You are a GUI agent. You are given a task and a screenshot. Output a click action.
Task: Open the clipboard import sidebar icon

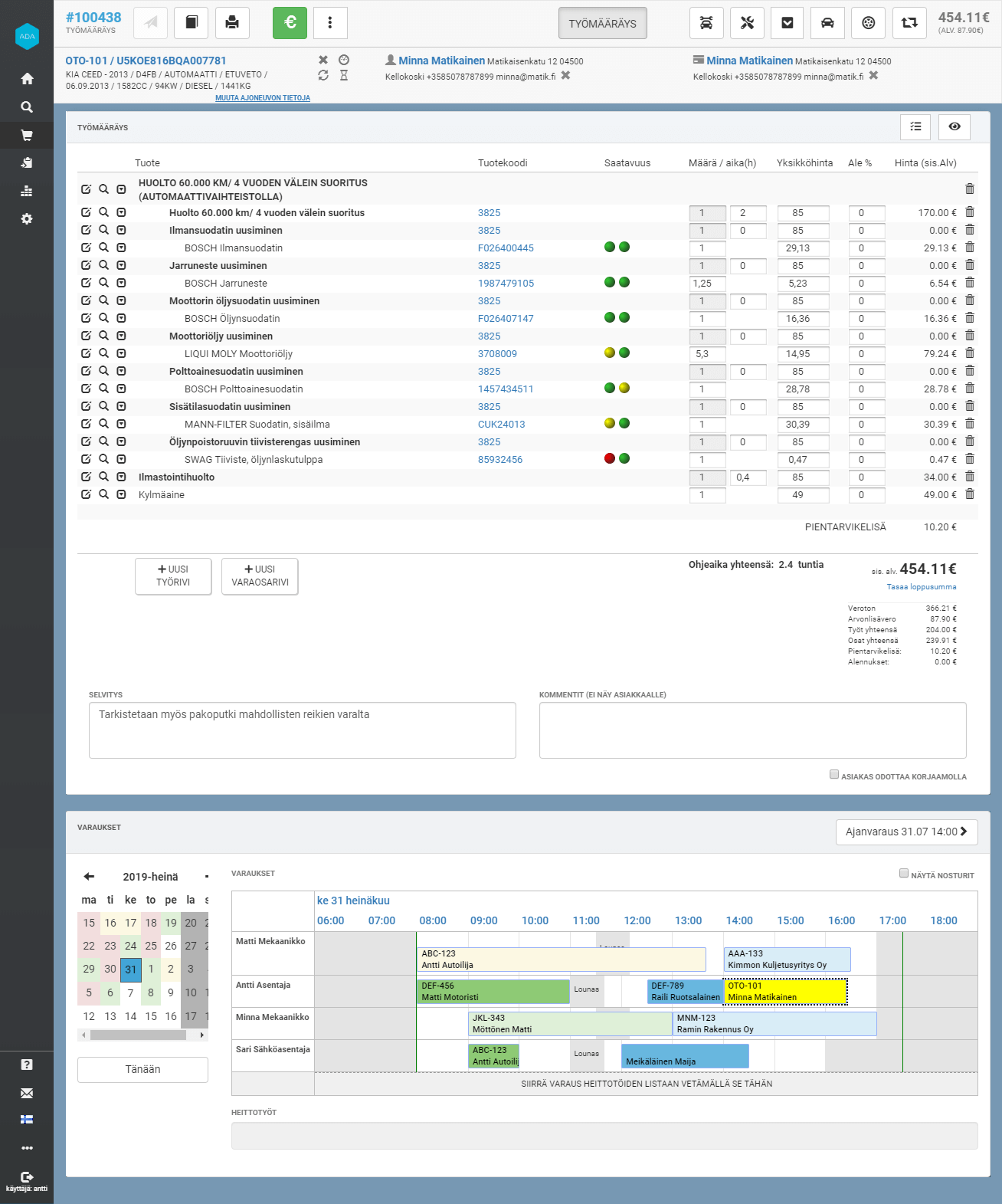[x=27, y=162]
